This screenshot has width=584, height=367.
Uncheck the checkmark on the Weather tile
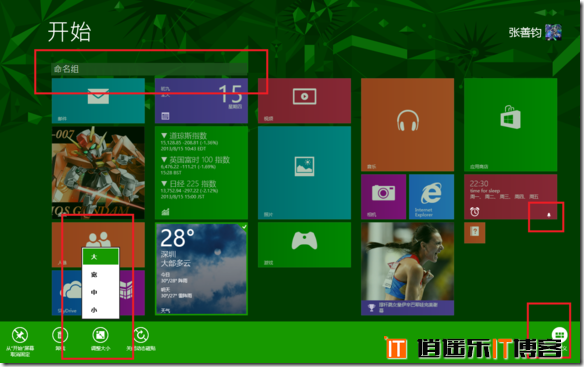[x=244, y=226]
